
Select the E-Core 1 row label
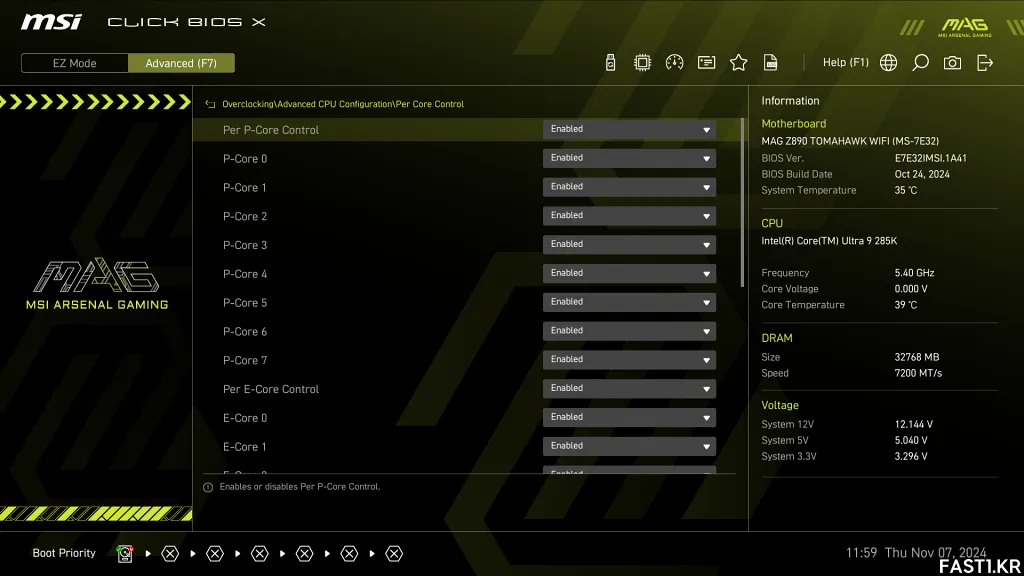coord(245,447)
